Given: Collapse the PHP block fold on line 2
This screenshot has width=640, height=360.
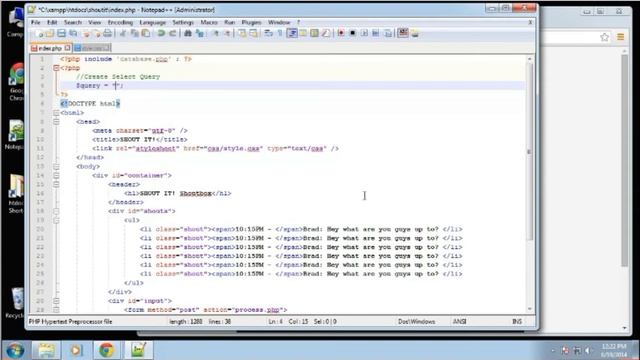Looking at the screenshot, I should click(x=56, y=68).
